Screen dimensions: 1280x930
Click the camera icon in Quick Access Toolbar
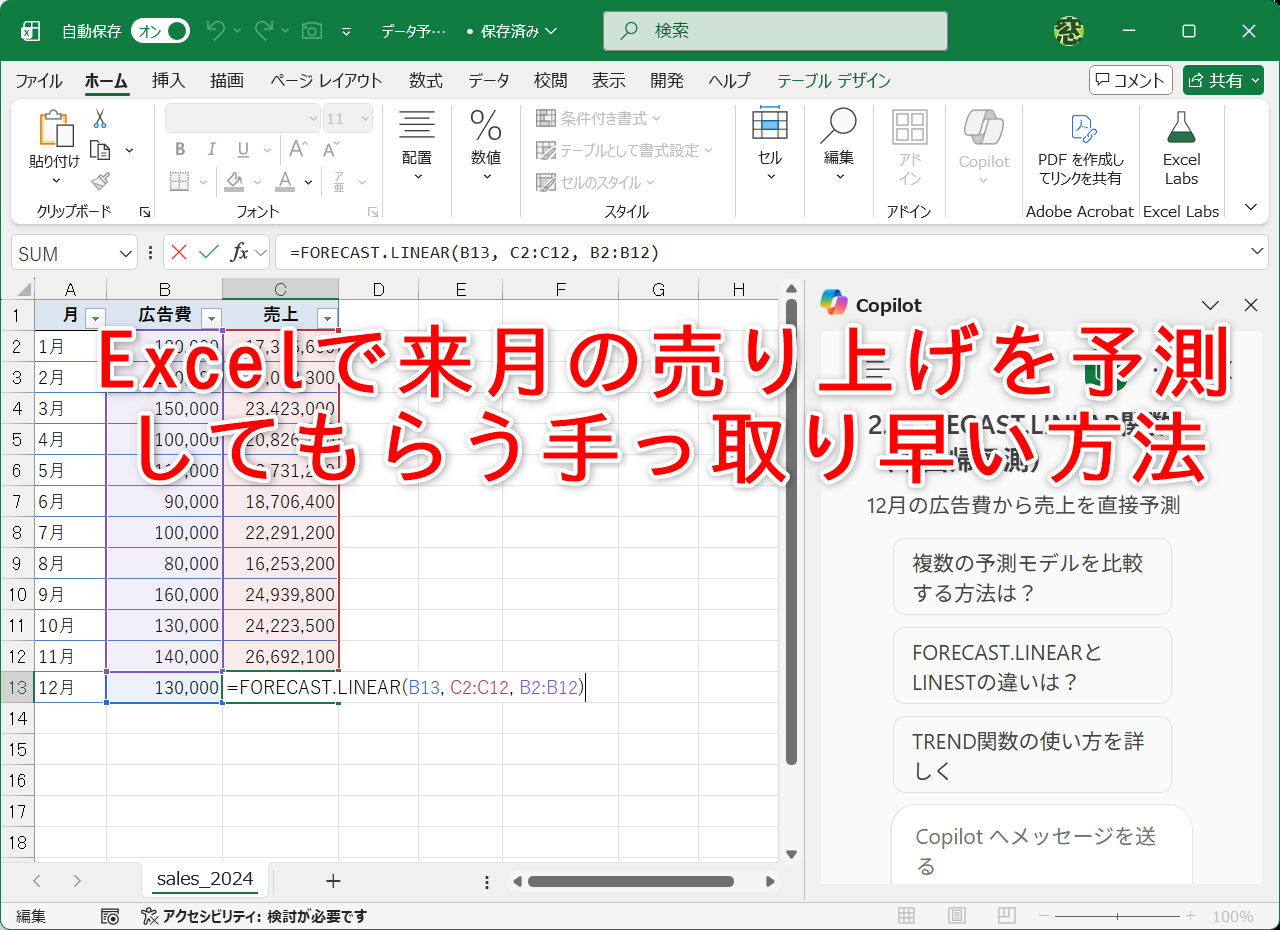point(310,30)
